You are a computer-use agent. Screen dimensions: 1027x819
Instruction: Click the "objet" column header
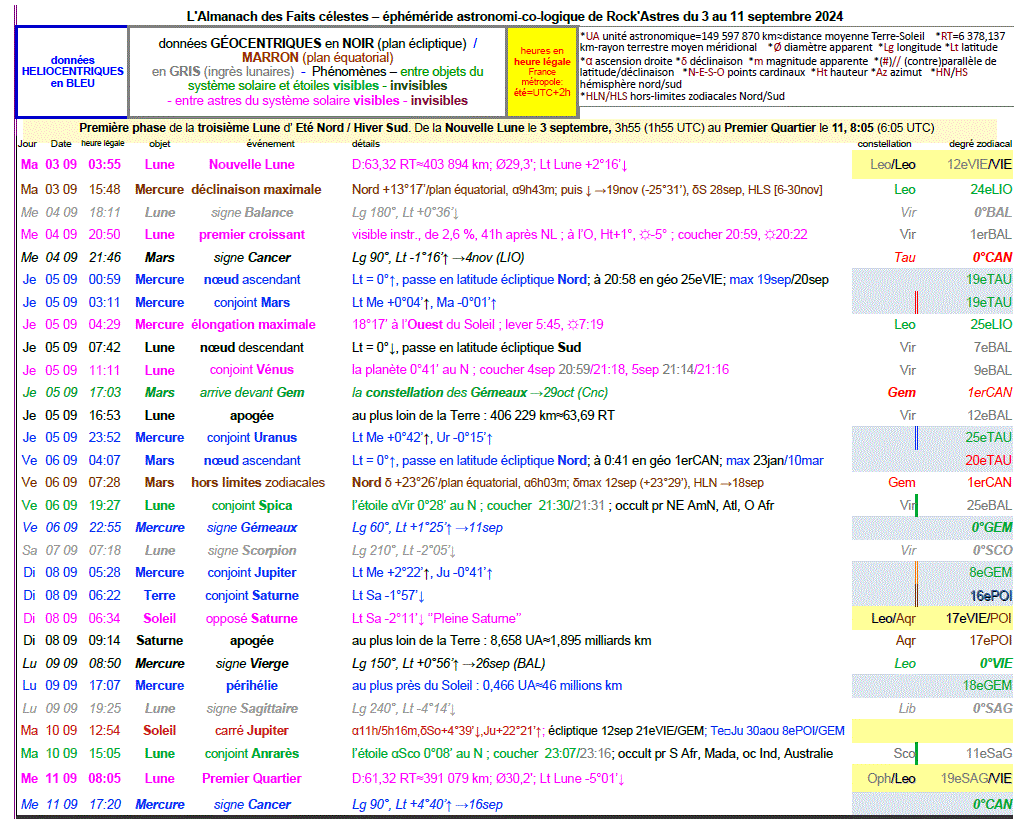160,143
